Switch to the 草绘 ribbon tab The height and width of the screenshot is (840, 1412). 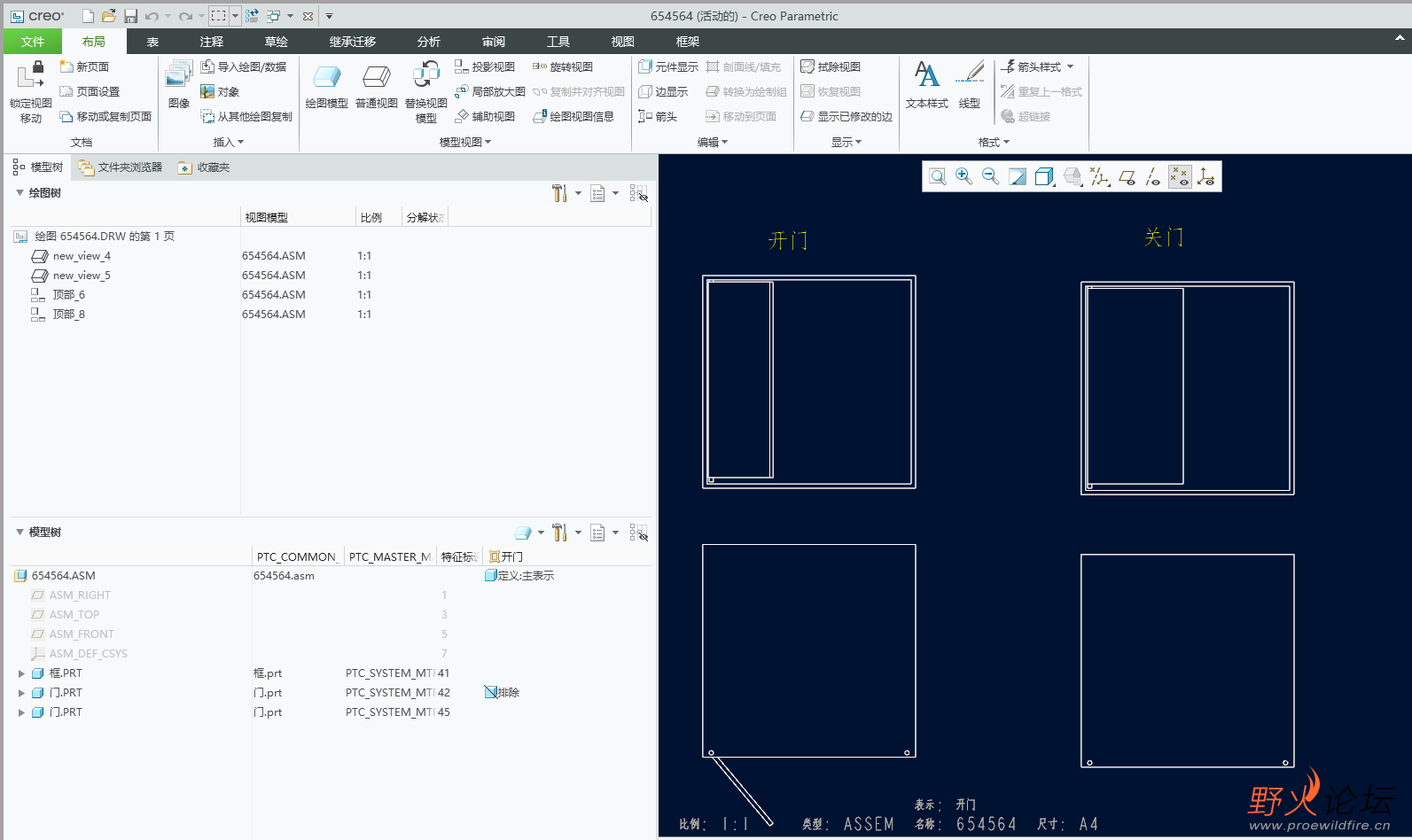tap(277, 42)
